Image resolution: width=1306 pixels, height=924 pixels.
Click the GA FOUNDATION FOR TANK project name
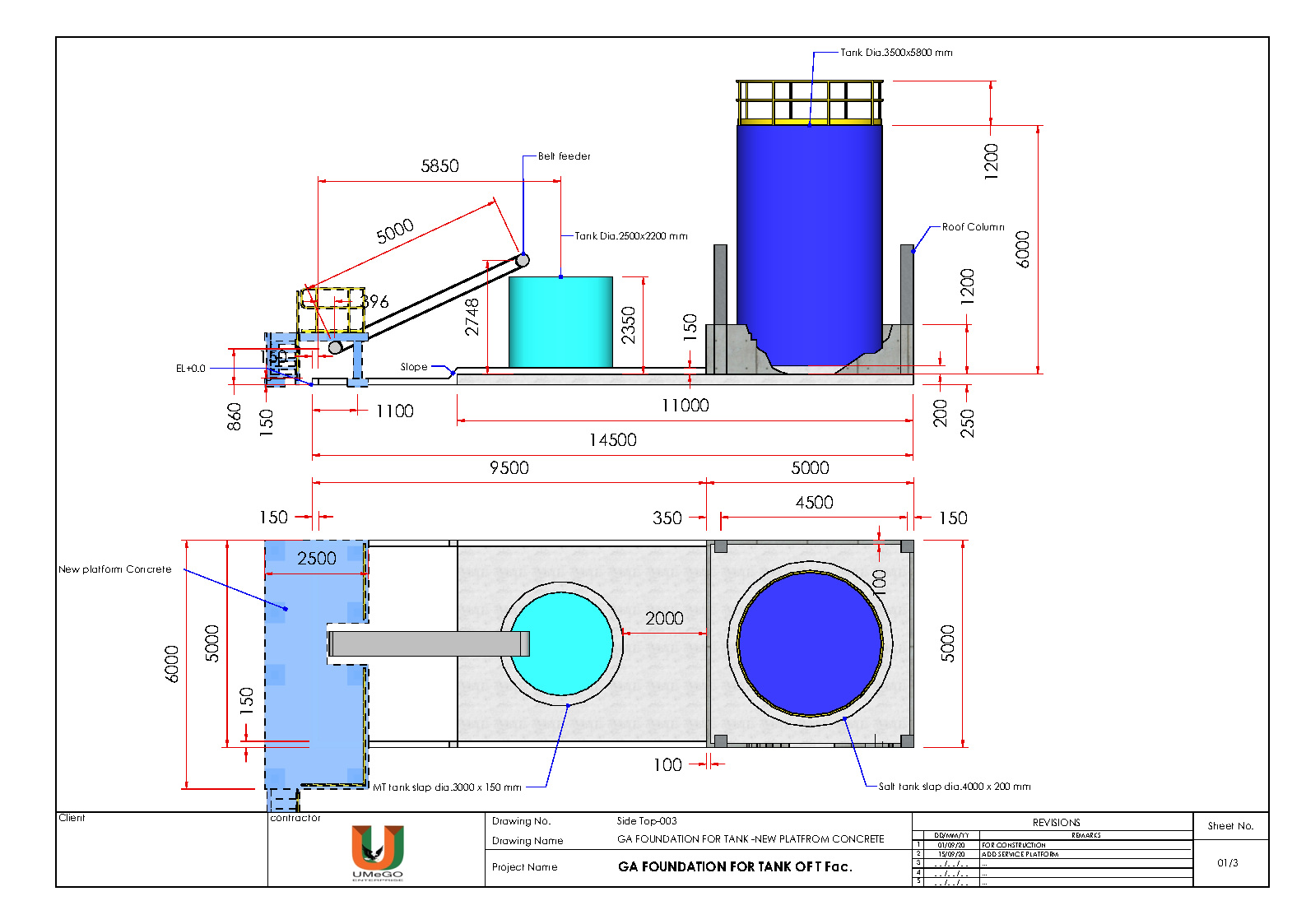click(735, 866)
